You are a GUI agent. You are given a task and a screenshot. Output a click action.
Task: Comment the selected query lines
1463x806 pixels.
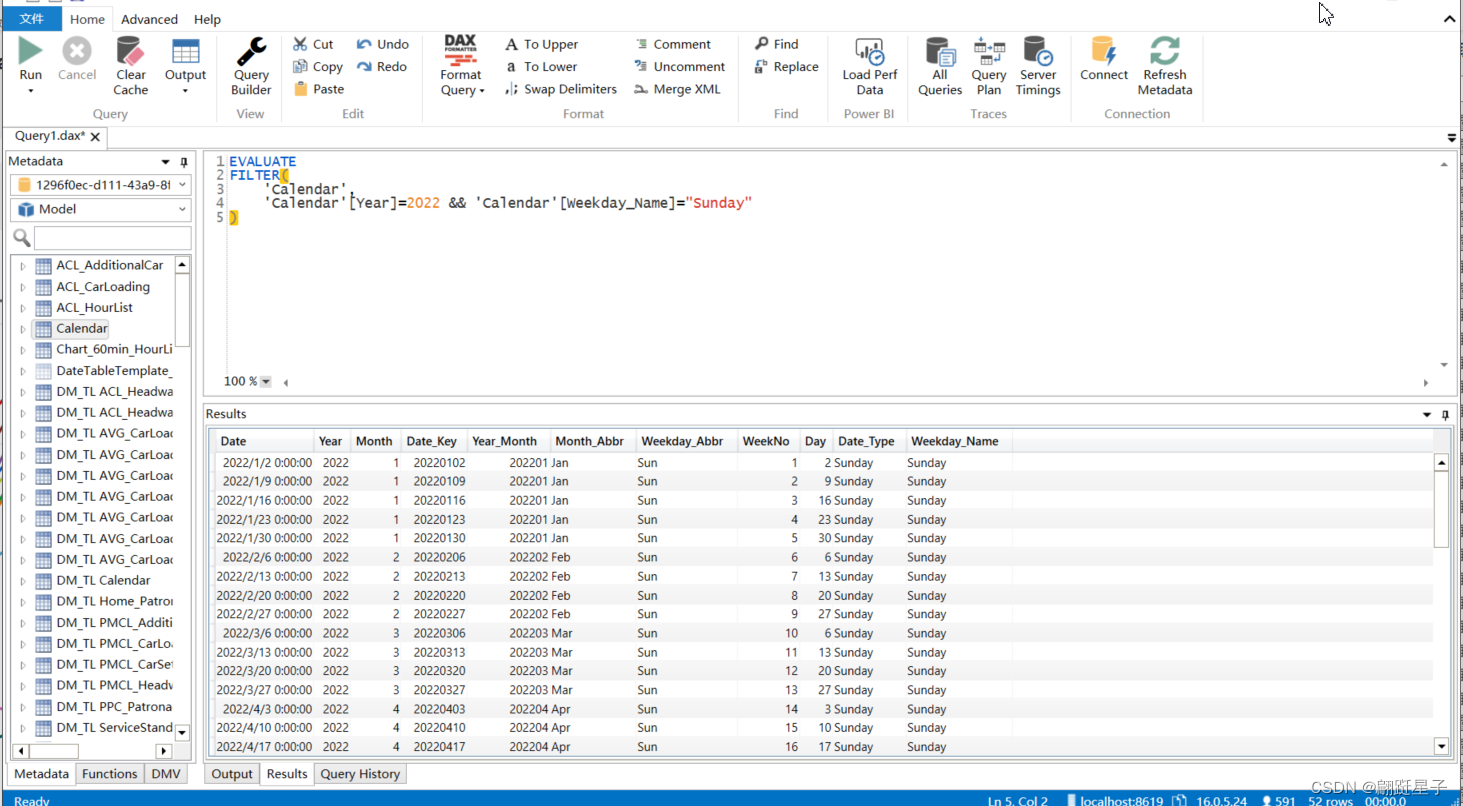tap(678, 44)
